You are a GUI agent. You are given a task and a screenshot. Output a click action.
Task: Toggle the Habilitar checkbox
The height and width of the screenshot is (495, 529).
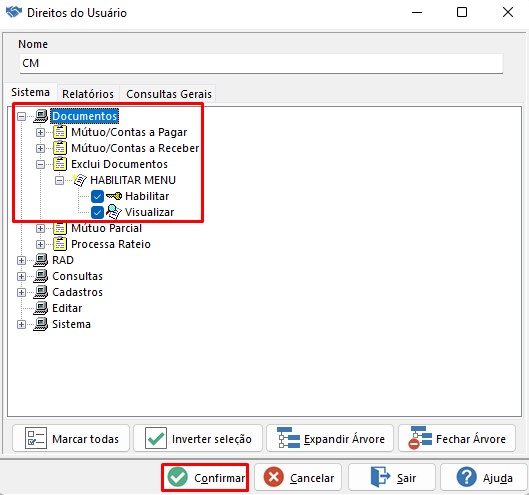click(98, 196)
